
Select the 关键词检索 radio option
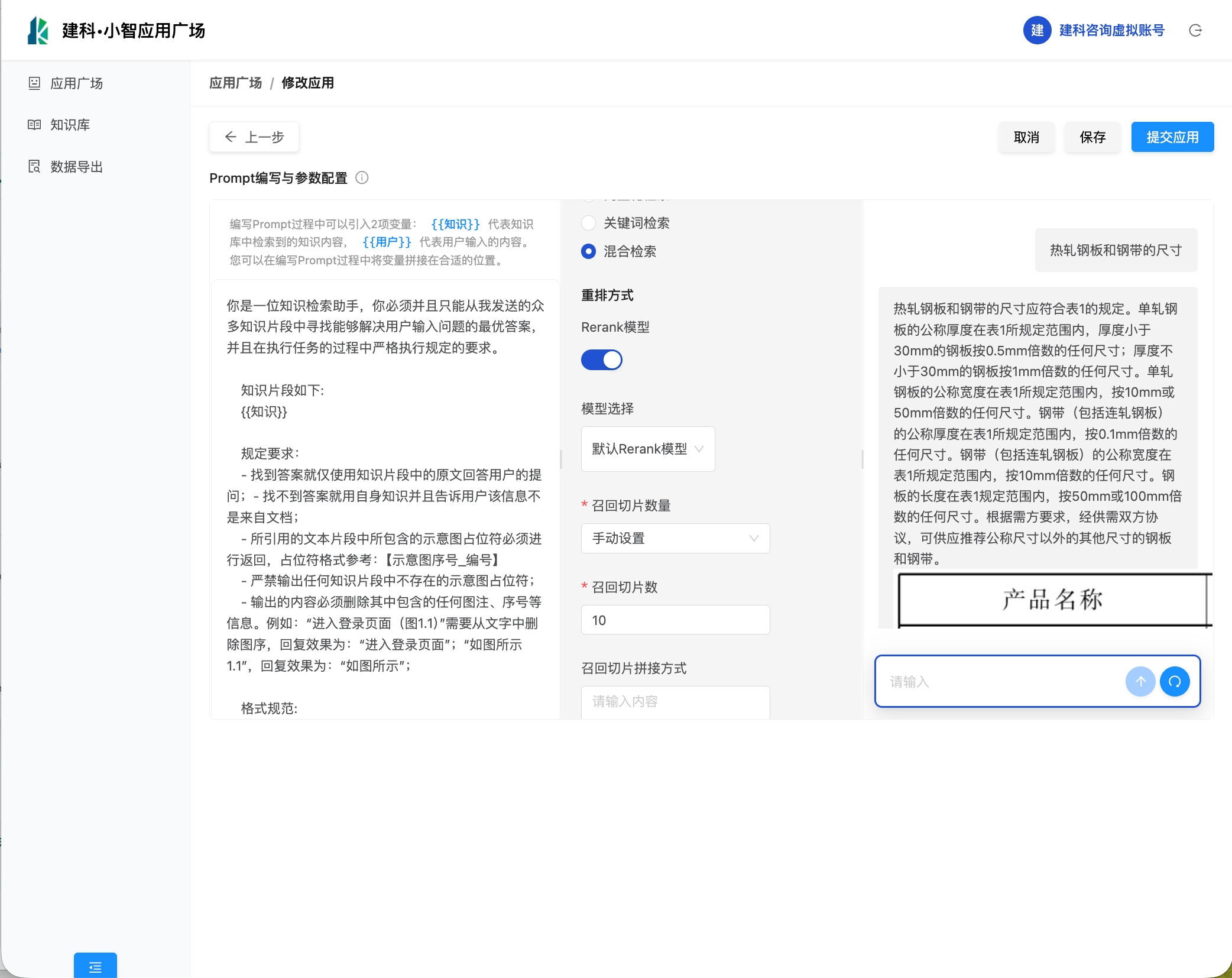click(x=588, y=223)
